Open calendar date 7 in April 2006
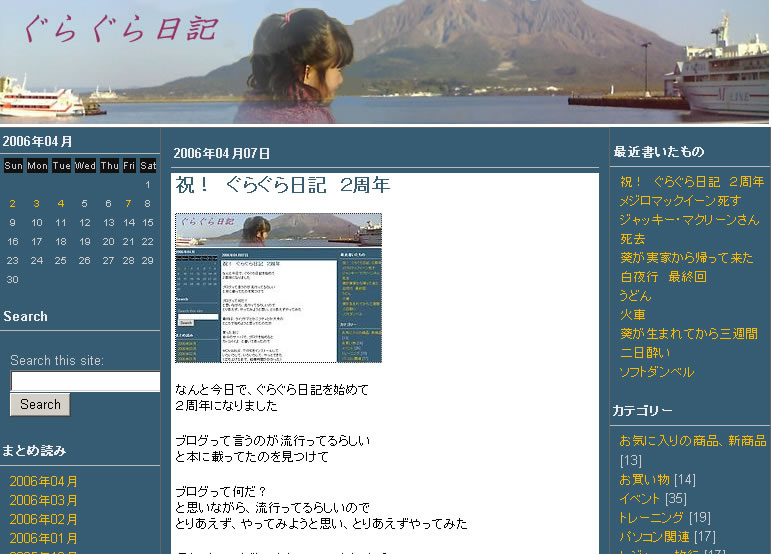This screenshot has height=554, width=772. (x=129, y=203)
